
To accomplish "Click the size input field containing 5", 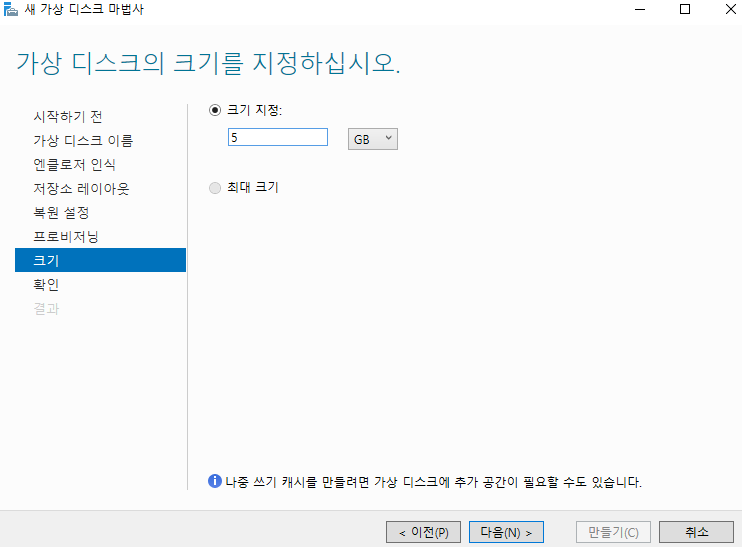I will 278,137.
